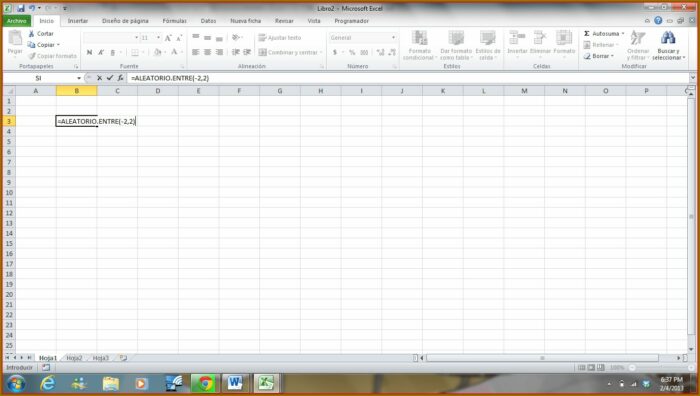This screenshot has height=396, width=700.
Task: Expand the Portapapeles dialog launcher
Action: [76, 67]
